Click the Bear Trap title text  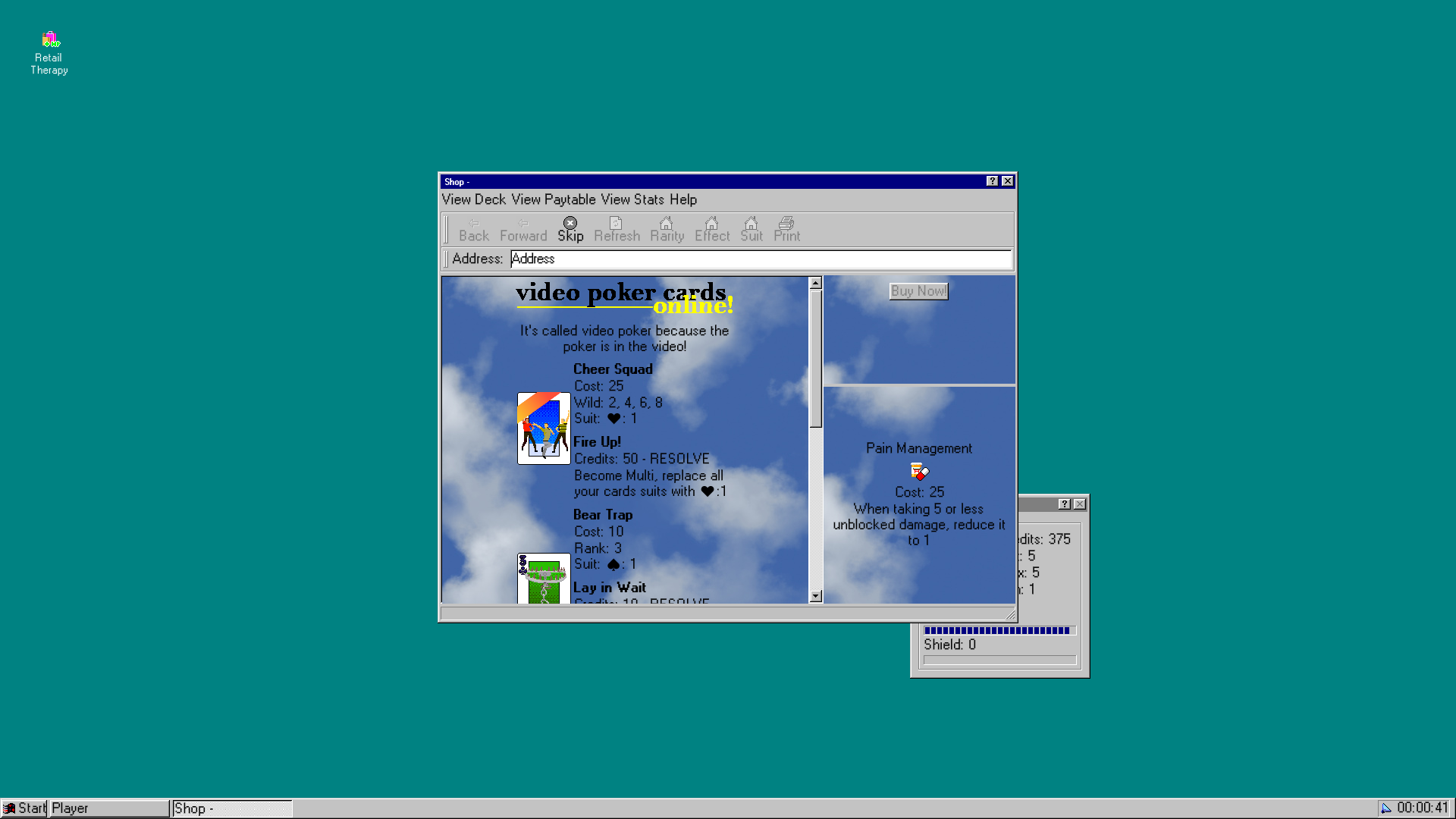point(603,515)
